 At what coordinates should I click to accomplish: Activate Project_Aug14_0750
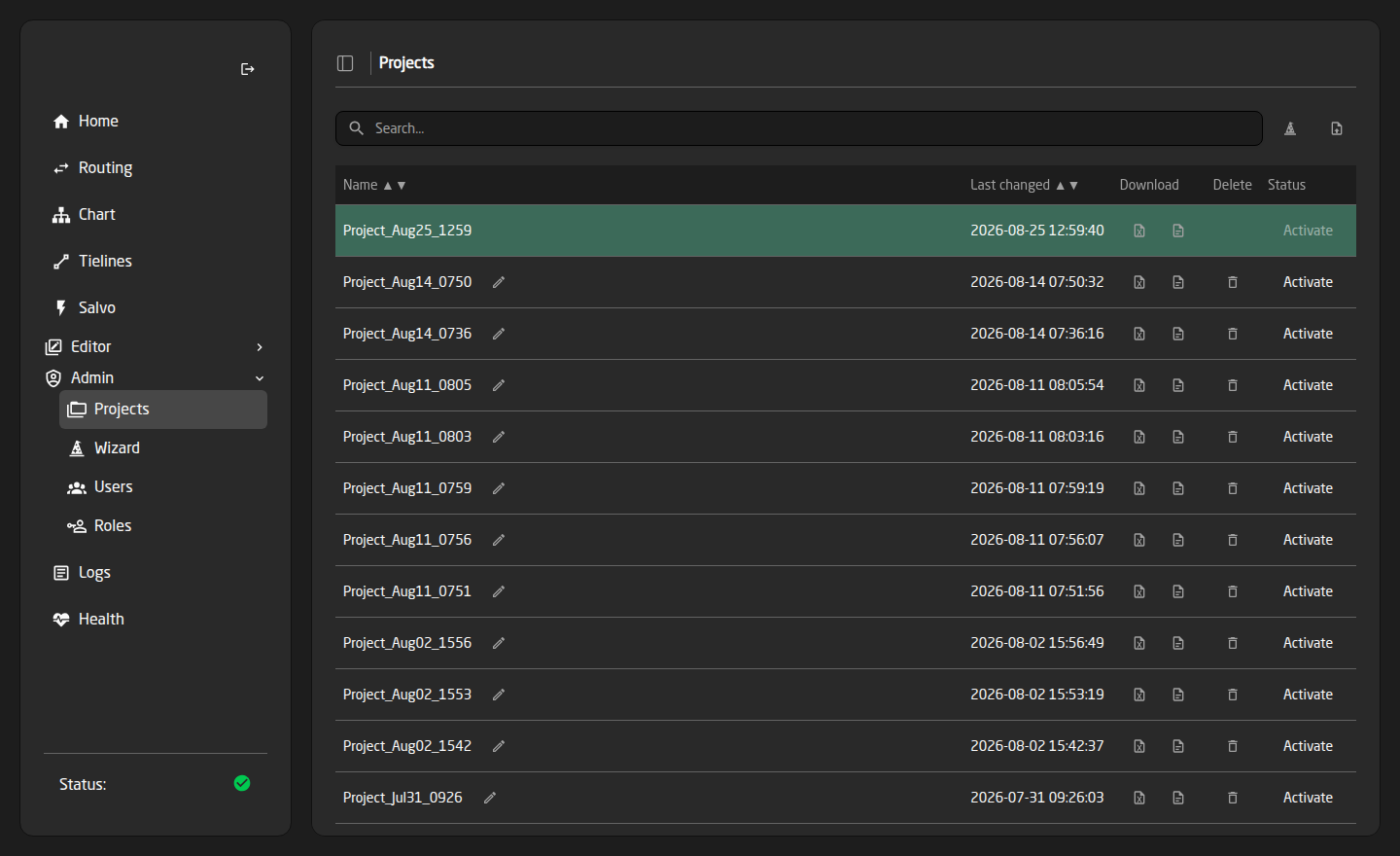(1308, 282)
